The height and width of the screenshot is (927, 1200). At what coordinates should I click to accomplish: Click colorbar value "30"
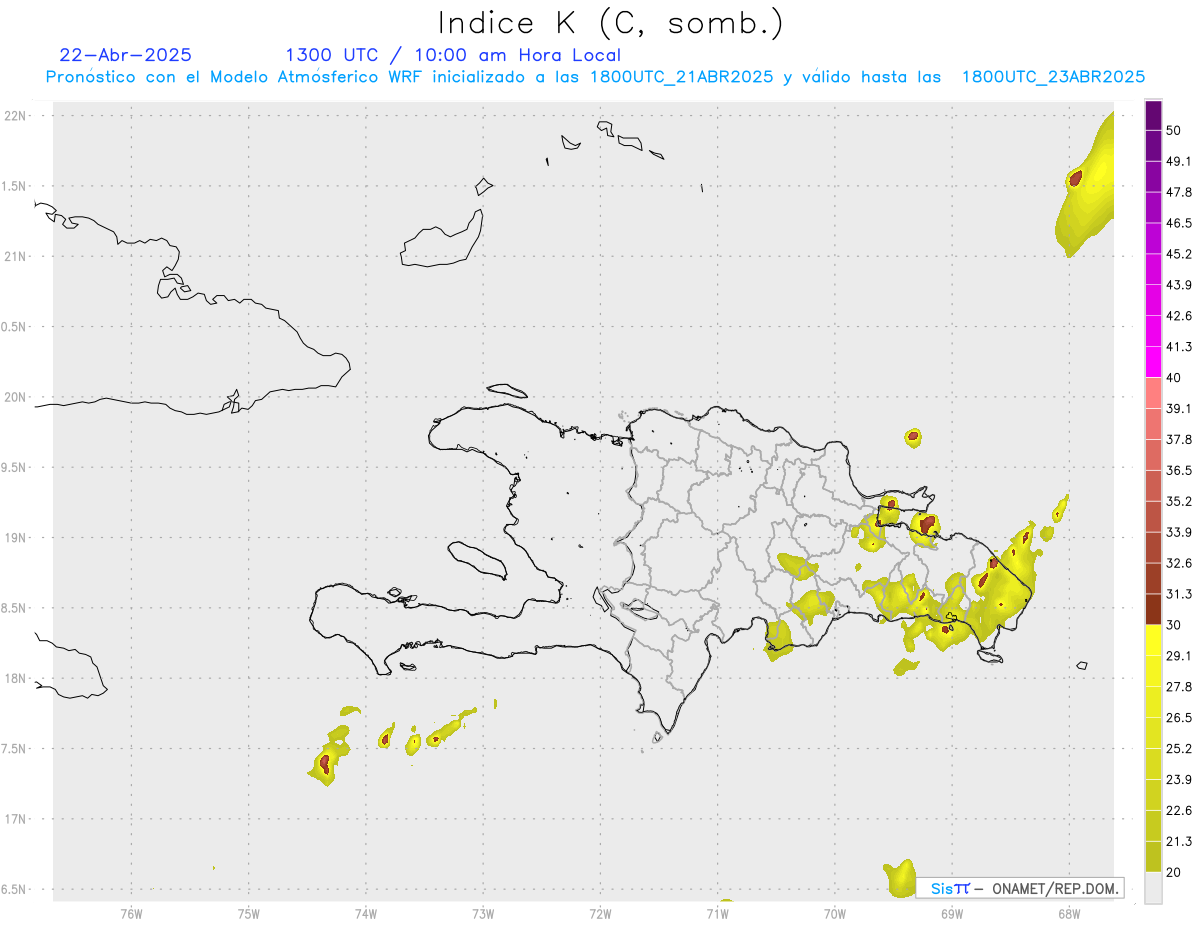point(1174,625)
